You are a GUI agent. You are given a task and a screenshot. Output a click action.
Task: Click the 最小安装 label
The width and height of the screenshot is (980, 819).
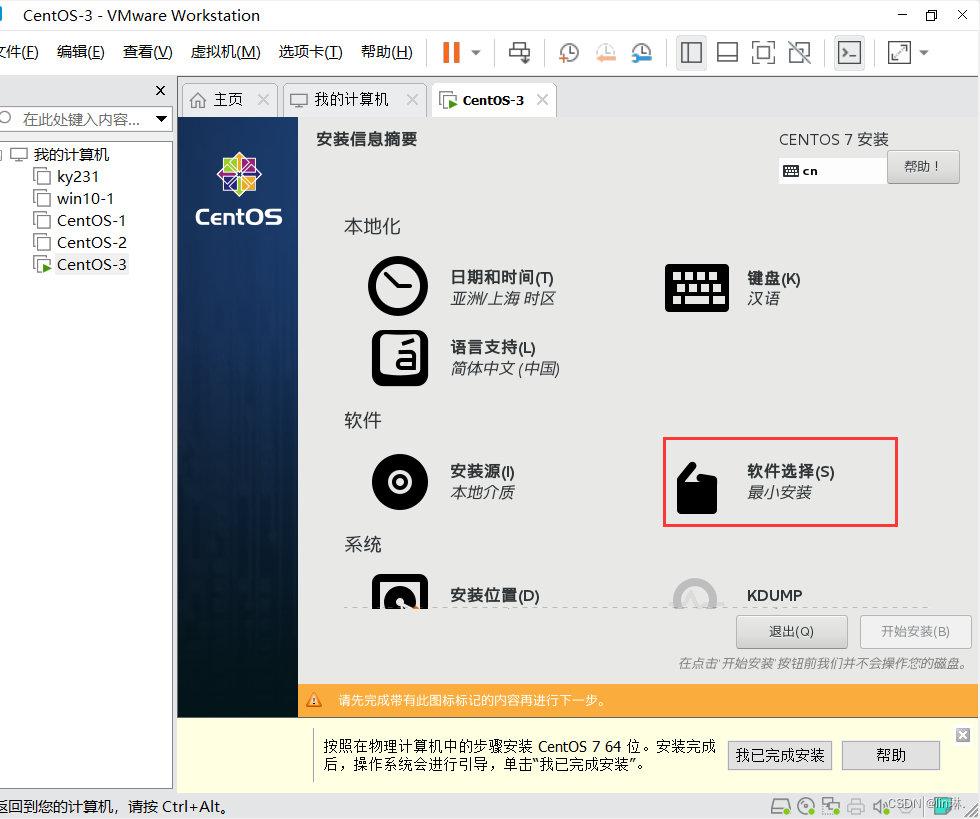(779, 493)
